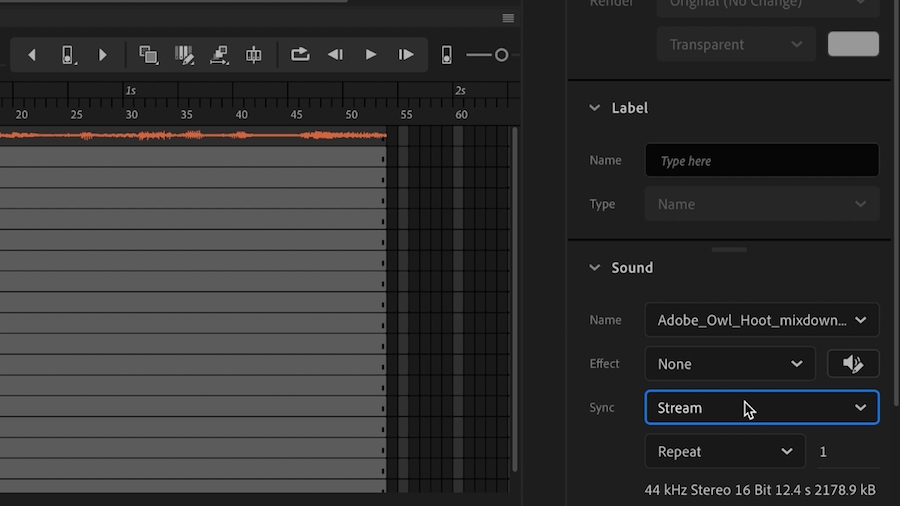Image resolution: width=900 pixels, height=506 pixels.
Task: Open the Sync dropdown showing Stream
Action: tap(761, 408)
